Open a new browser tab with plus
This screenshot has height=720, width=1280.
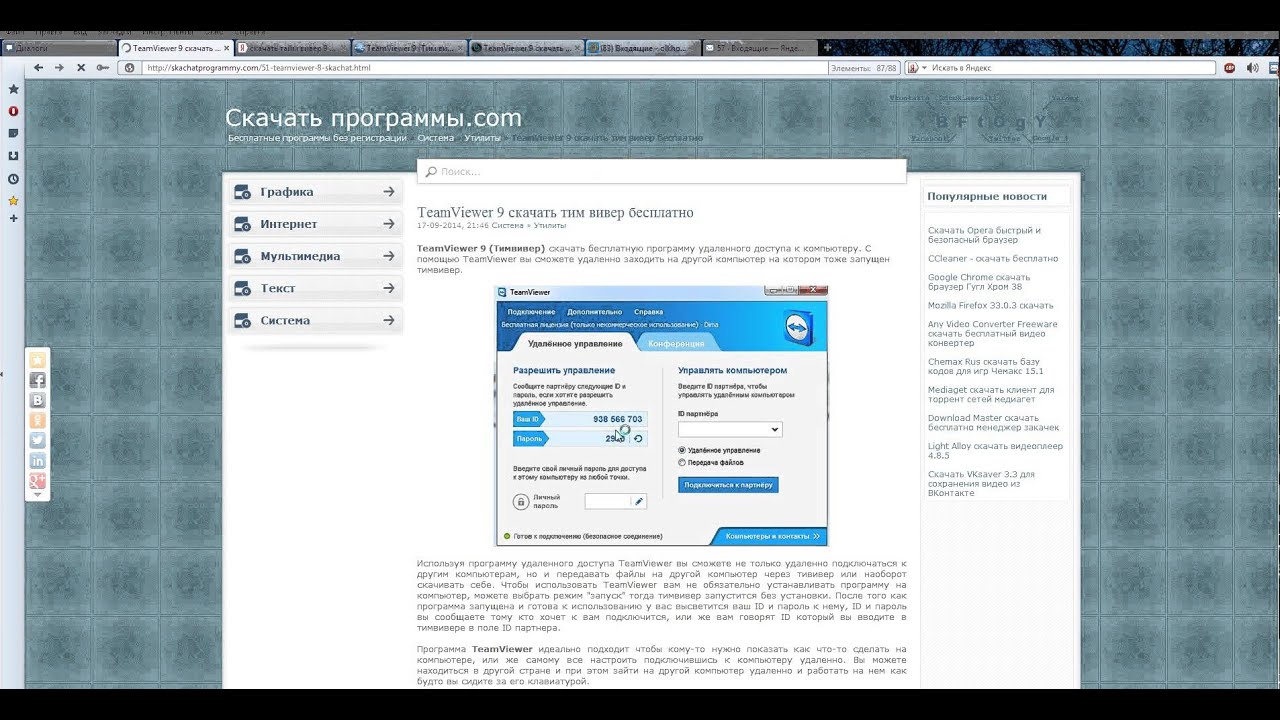point(826,47)
